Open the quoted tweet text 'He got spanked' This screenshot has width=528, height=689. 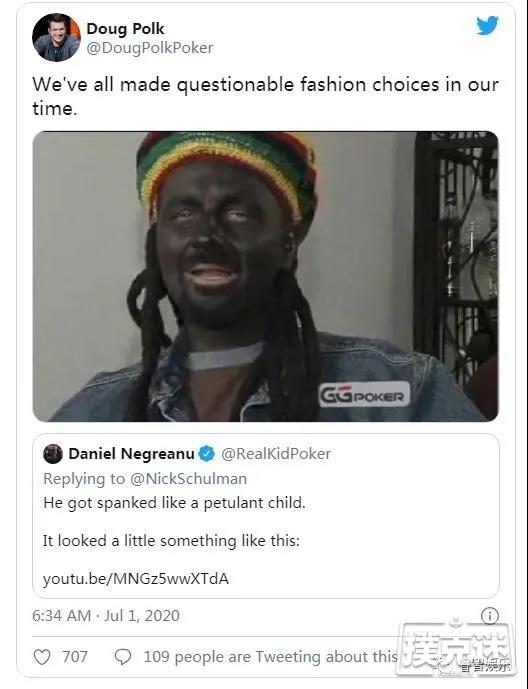coord(174,503)
